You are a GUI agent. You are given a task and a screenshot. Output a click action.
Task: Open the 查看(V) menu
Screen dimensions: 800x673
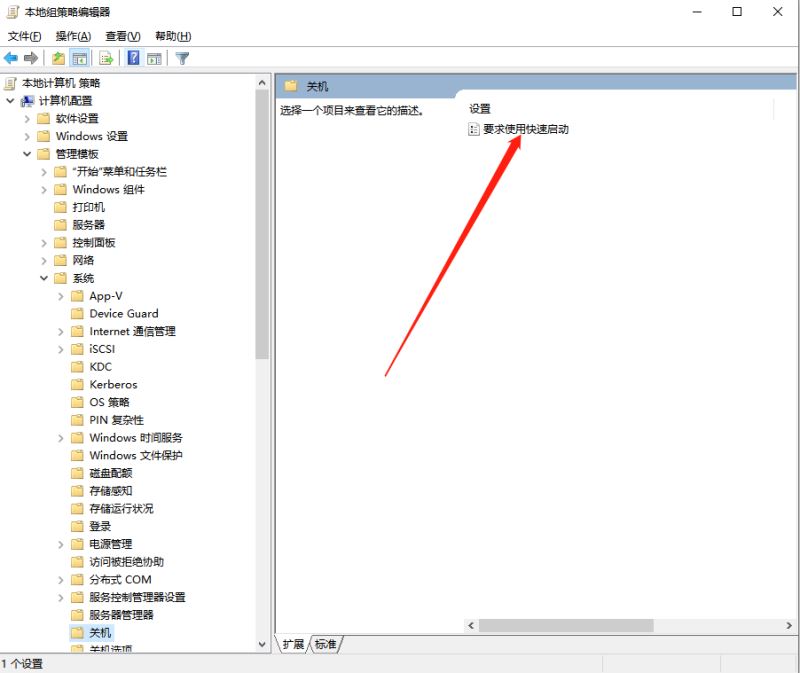pyautogui.click(x=122, y=36)
